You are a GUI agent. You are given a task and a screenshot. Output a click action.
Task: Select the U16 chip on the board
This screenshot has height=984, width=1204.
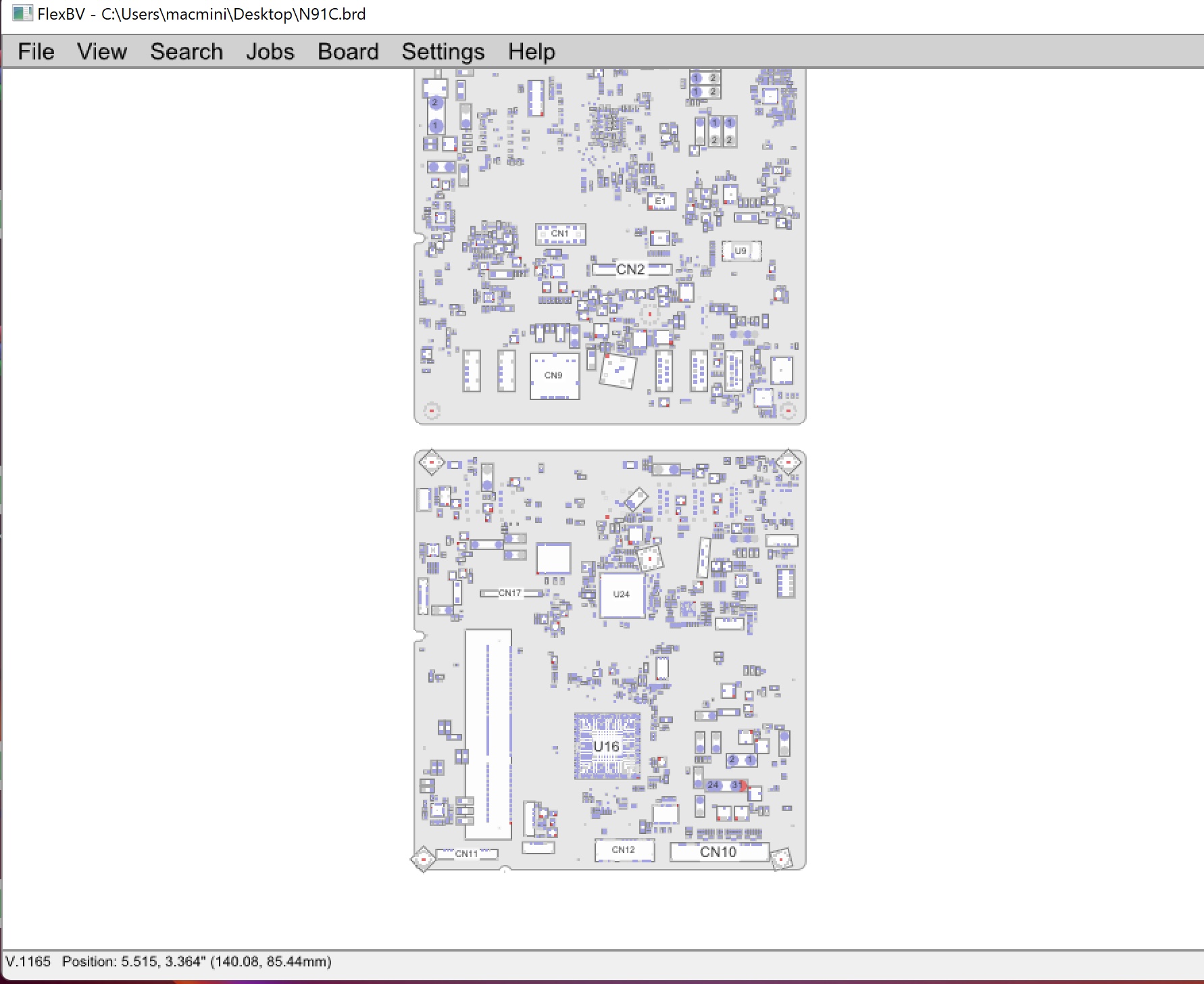pos(607,746)
